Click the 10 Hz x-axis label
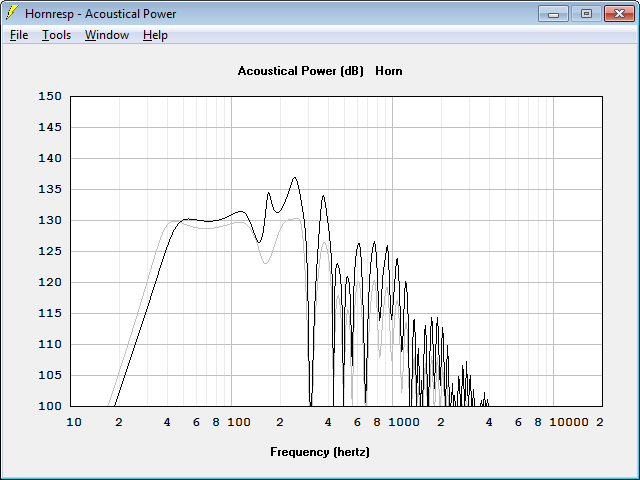 point(74,422)
